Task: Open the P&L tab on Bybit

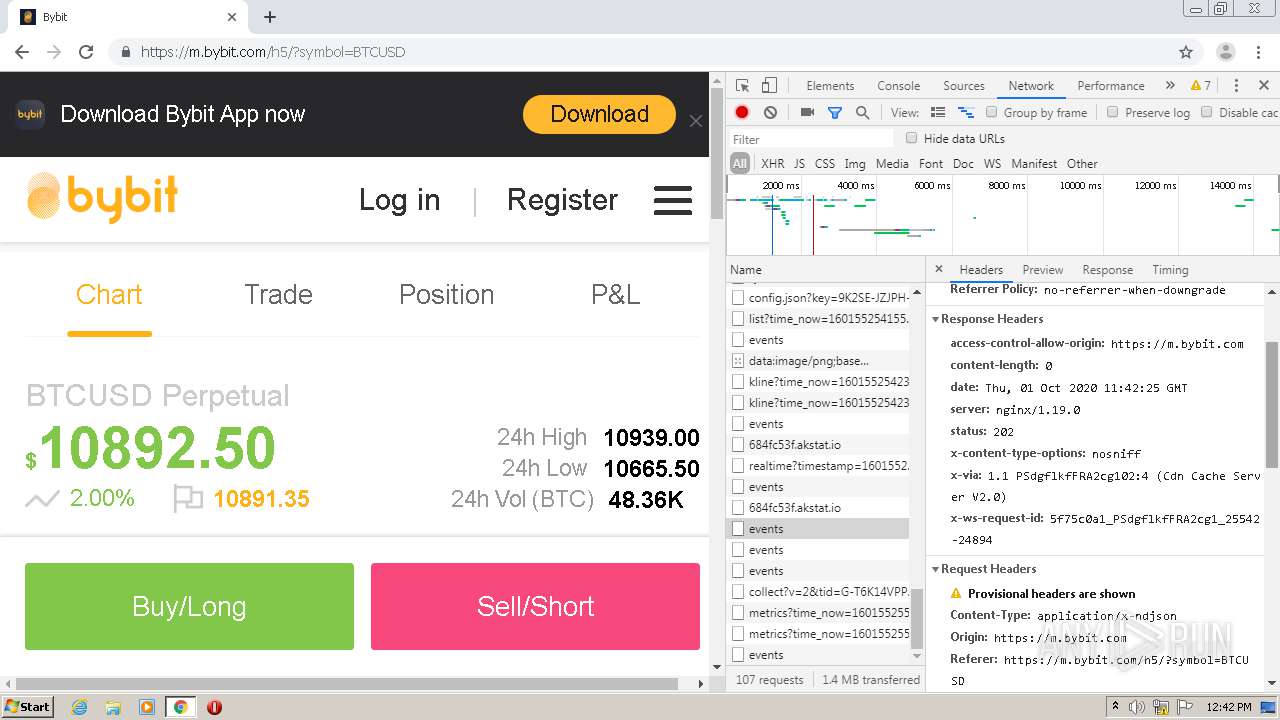Action: pyautogui.click(x=616, y=295)
